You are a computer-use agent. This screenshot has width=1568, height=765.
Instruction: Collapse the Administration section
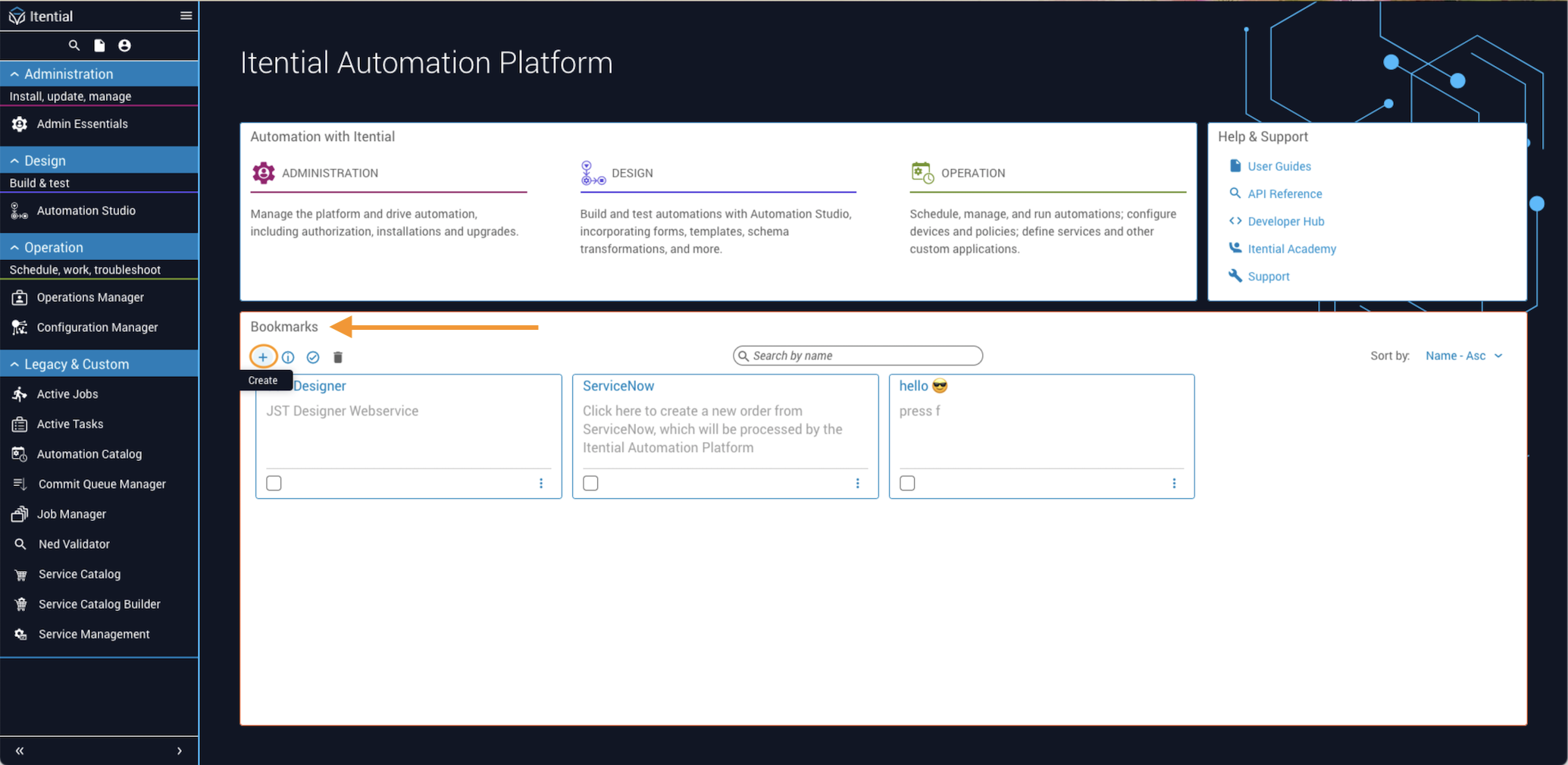click(99, 74)
